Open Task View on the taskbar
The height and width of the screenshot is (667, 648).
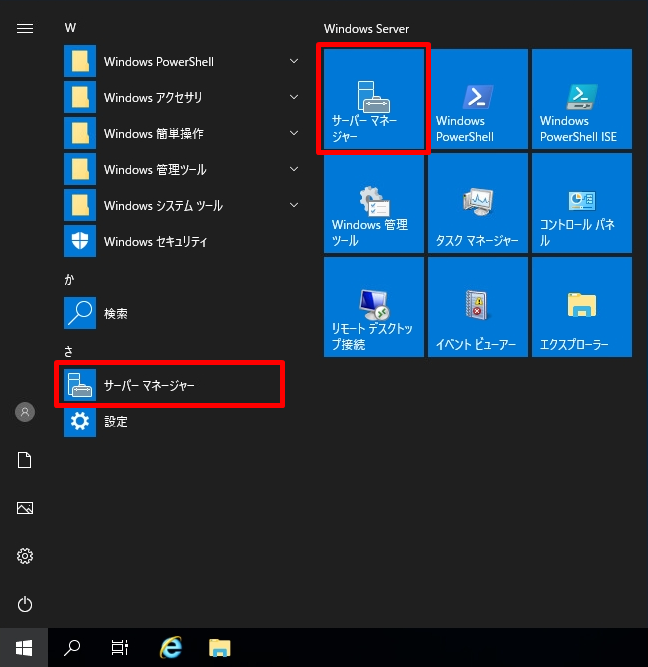click(120, 648)
